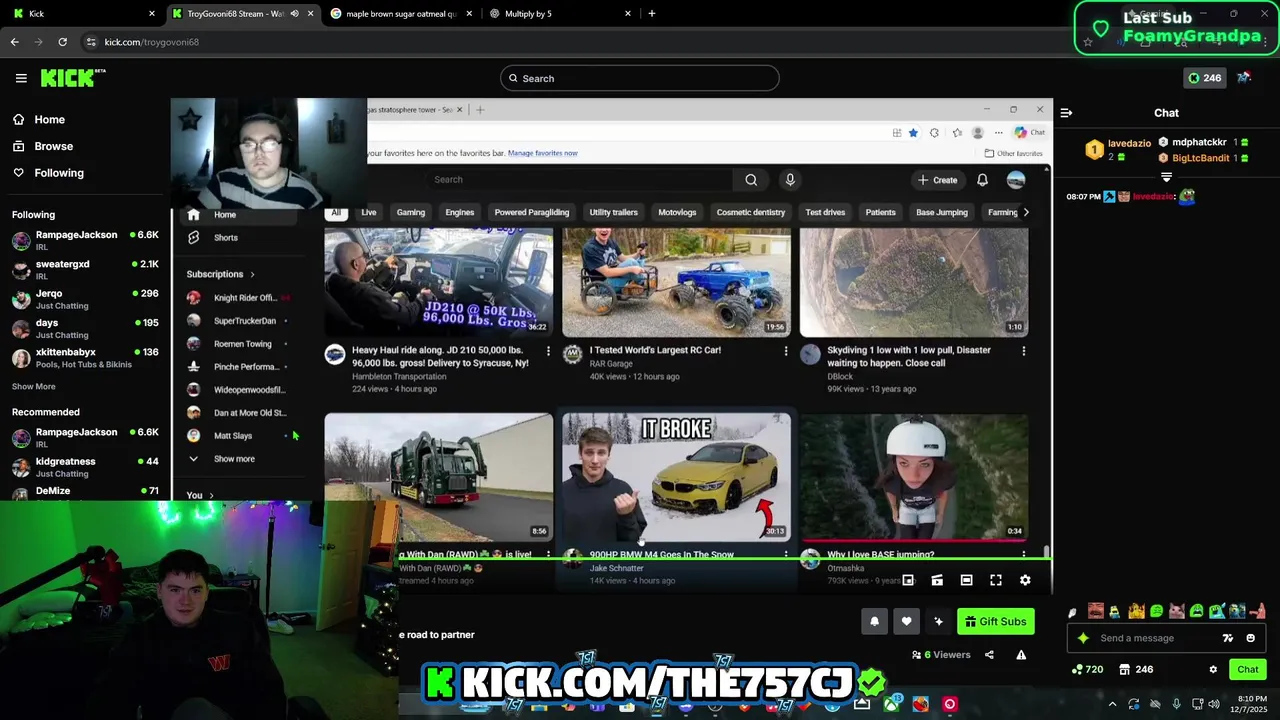Collapse the chat panel arrow icon

tap(1066, 113)
